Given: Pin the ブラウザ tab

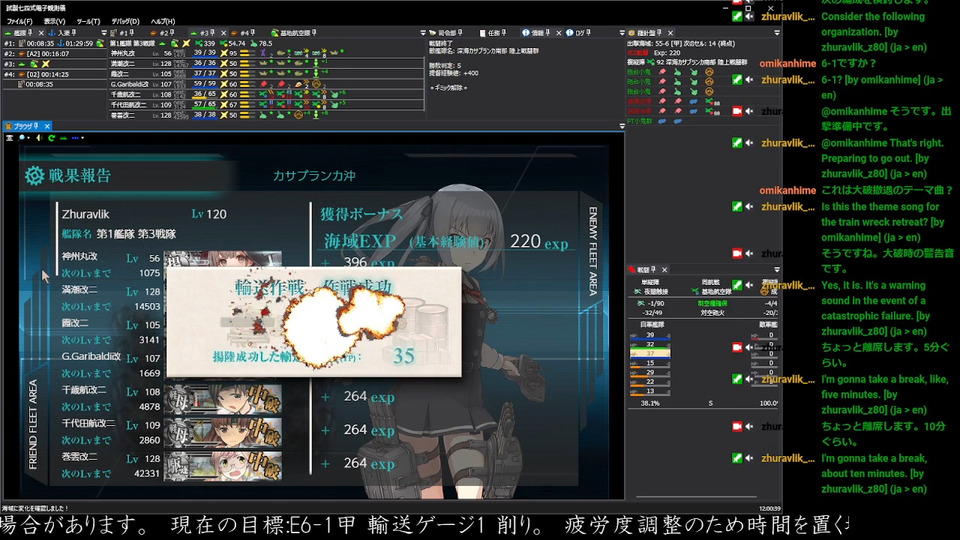Looking at the screenshot, I should (36, 126).
